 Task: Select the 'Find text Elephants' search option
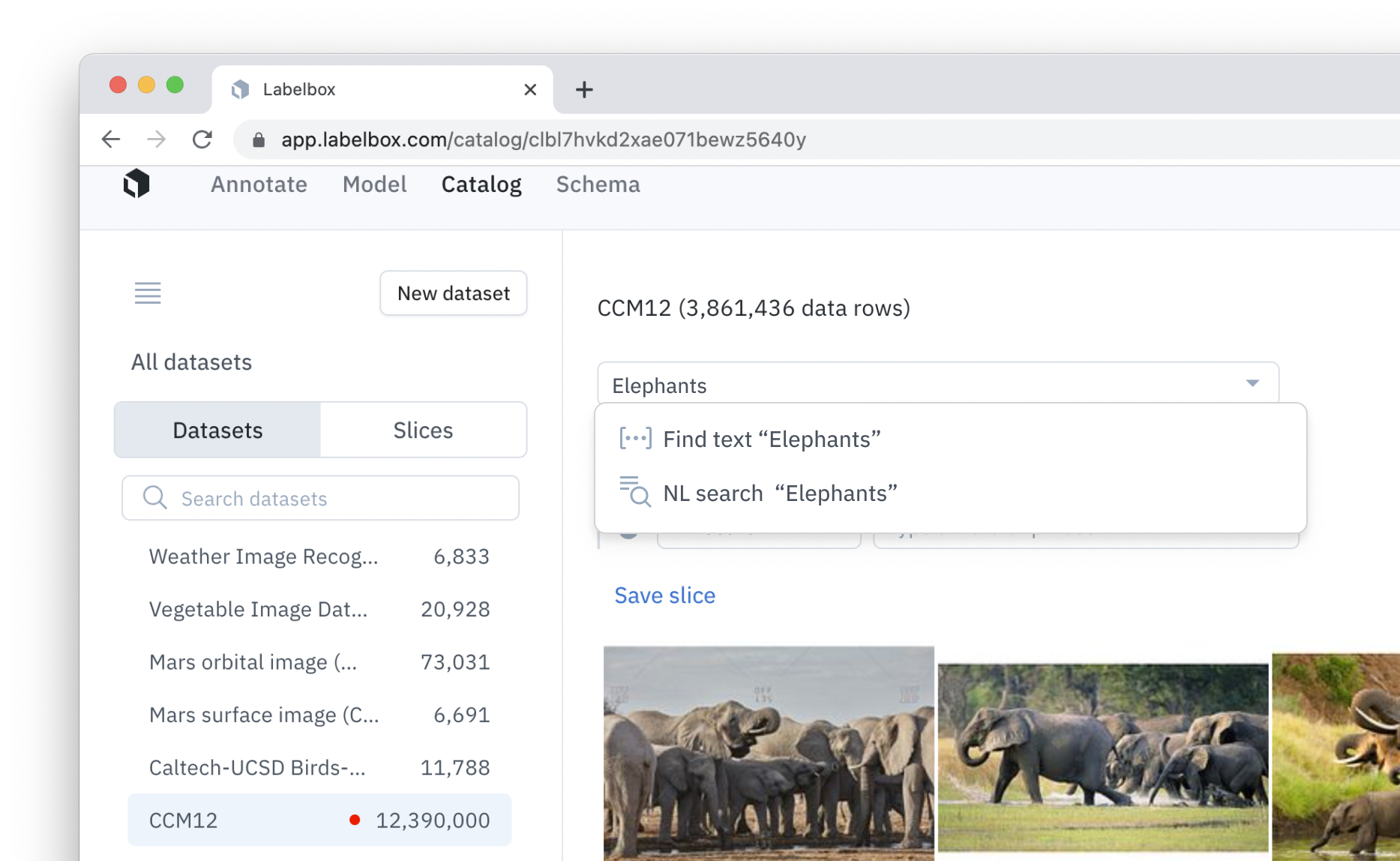point(772,439)
